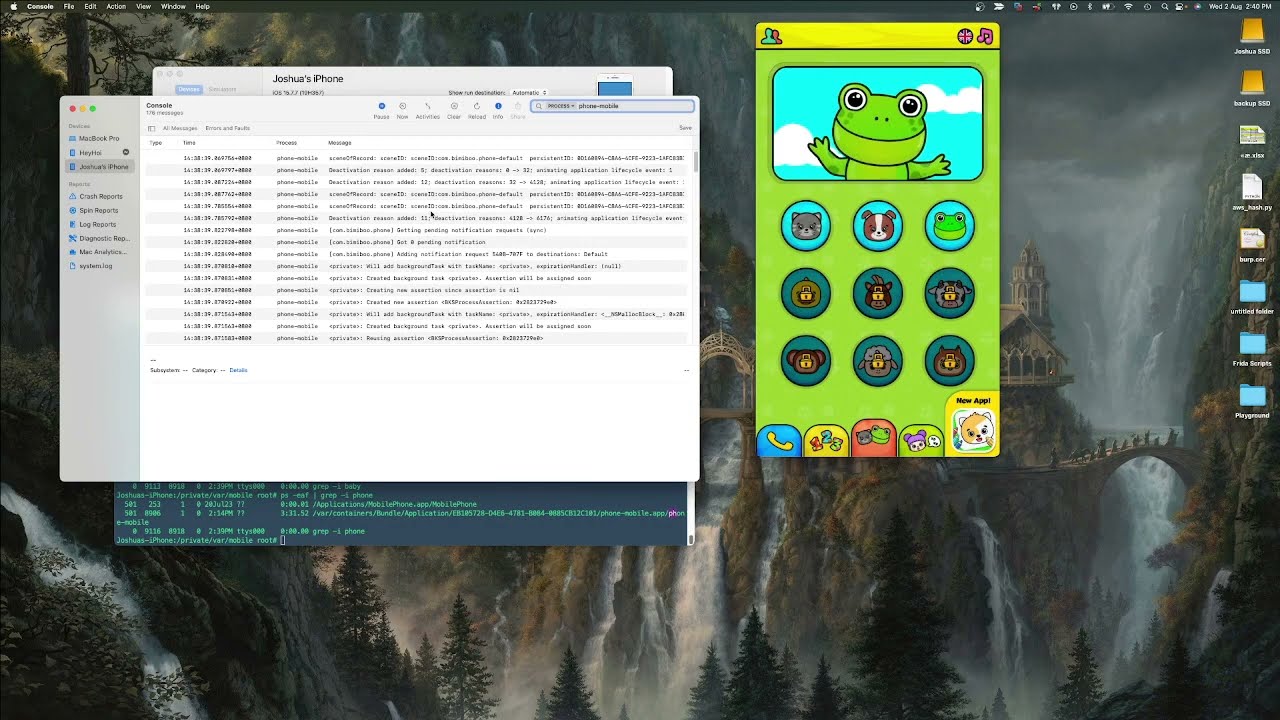Open the View menu
The image size is (1280, 720).
(143, 6)
